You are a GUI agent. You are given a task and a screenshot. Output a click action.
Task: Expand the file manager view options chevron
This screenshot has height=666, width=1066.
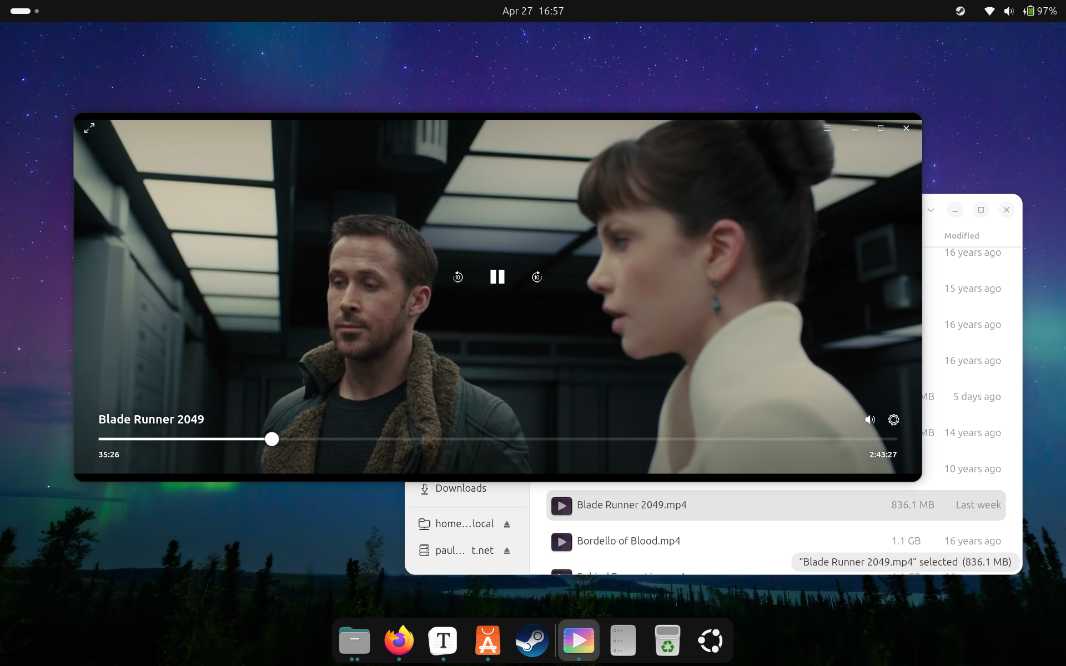tap(931, 210)
